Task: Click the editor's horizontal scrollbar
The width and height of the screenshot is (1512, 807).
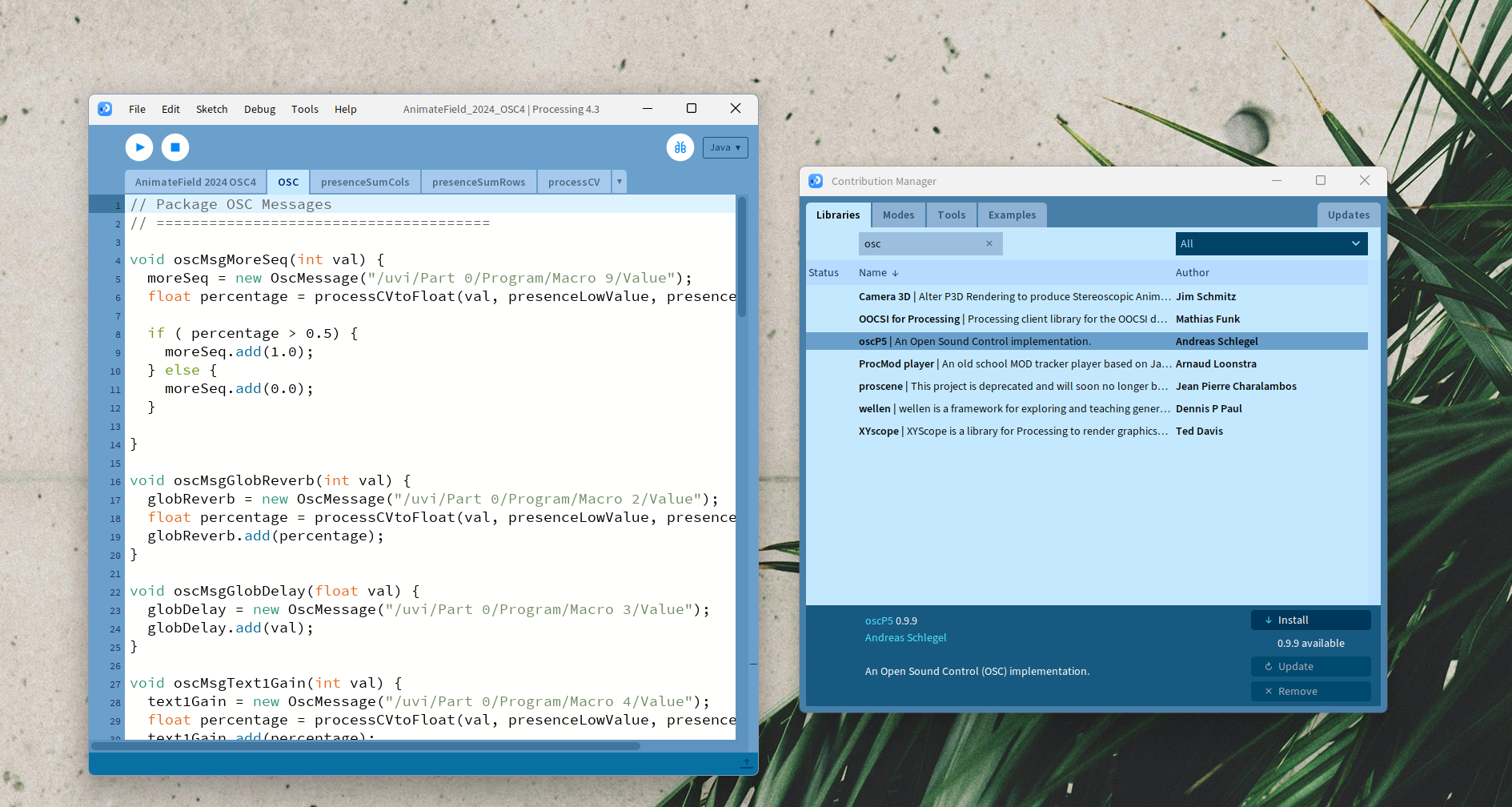Action: [x=366, y=746]
